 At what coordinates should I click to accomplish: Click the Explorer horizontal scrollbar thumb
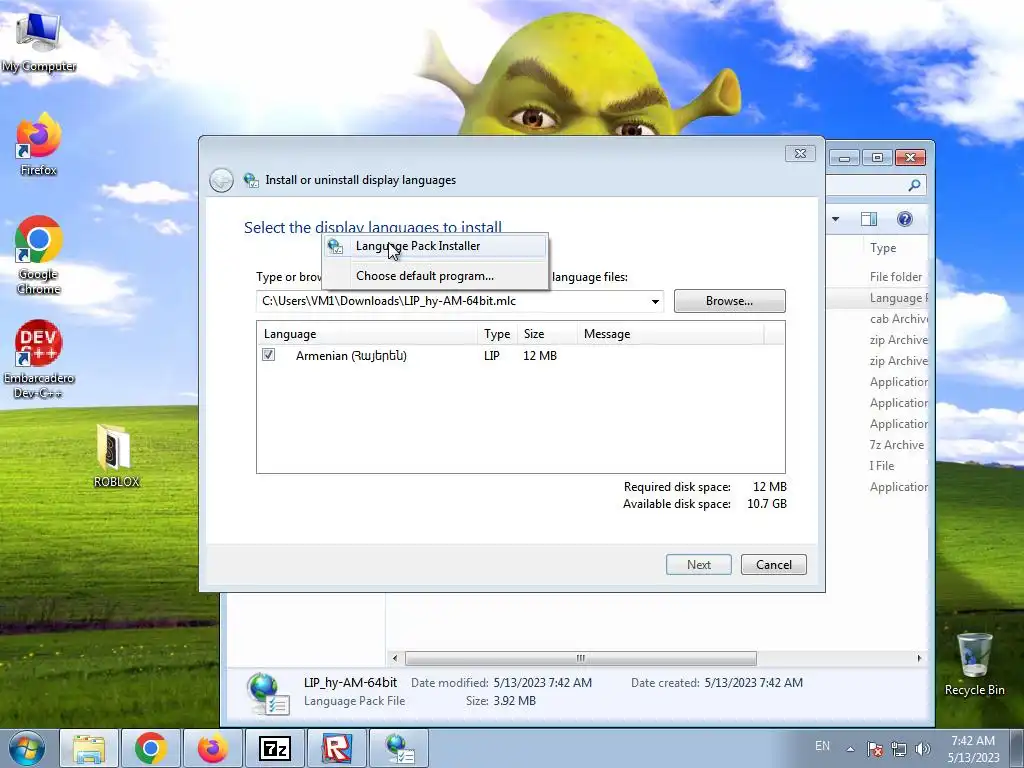coord(581,658)
